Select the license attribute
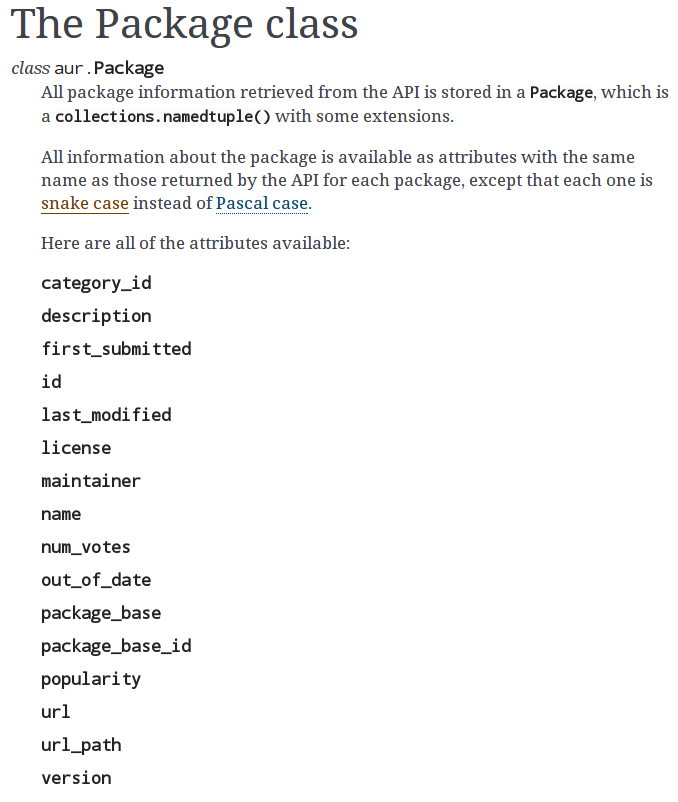 [x=76, y=448]
